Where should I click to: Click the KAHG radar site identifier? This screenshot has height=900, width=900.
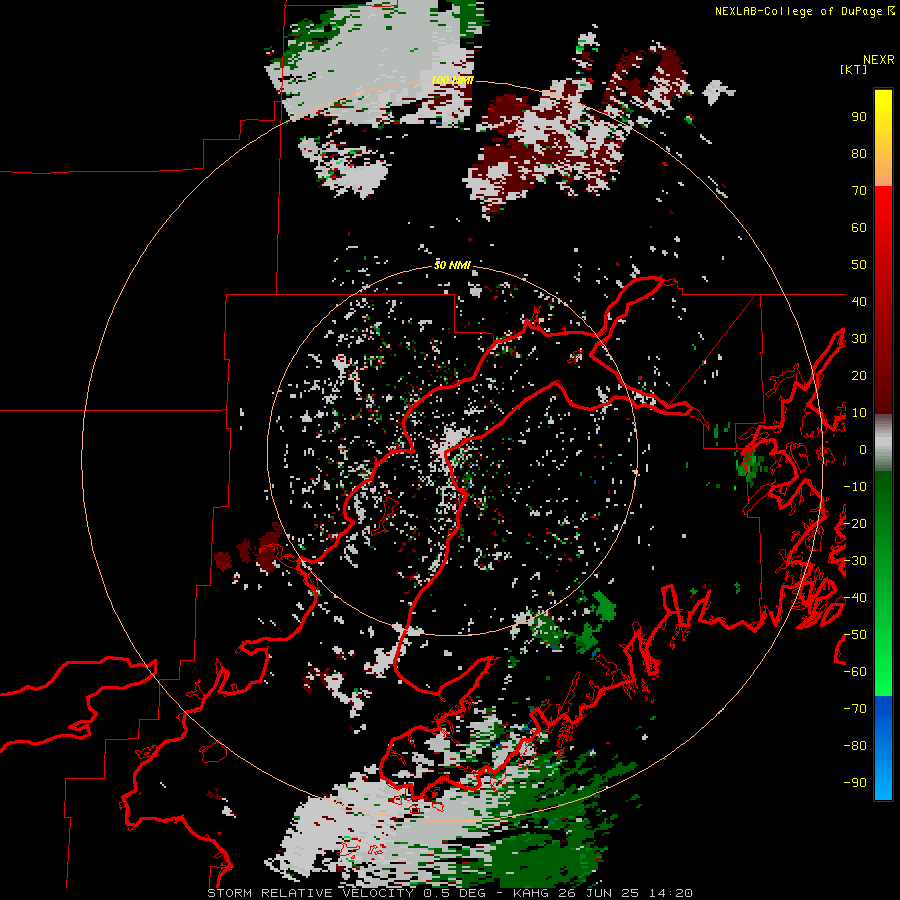(531, 893)
